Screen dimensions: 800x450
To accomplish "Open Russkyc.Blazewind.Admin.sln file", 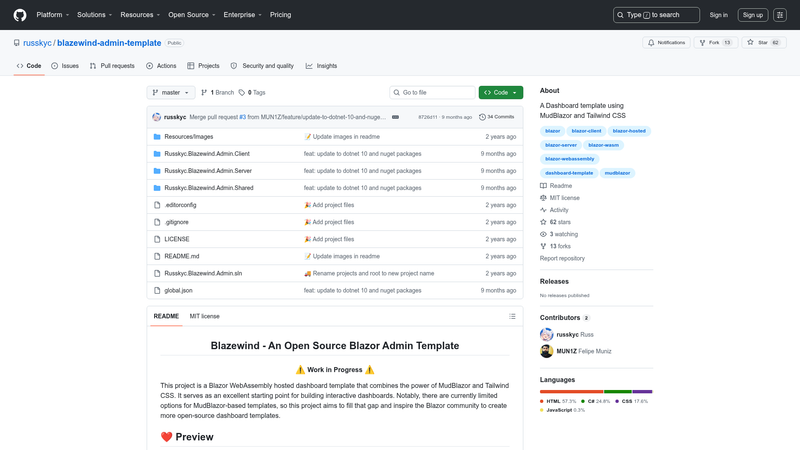I will [203, 273].
